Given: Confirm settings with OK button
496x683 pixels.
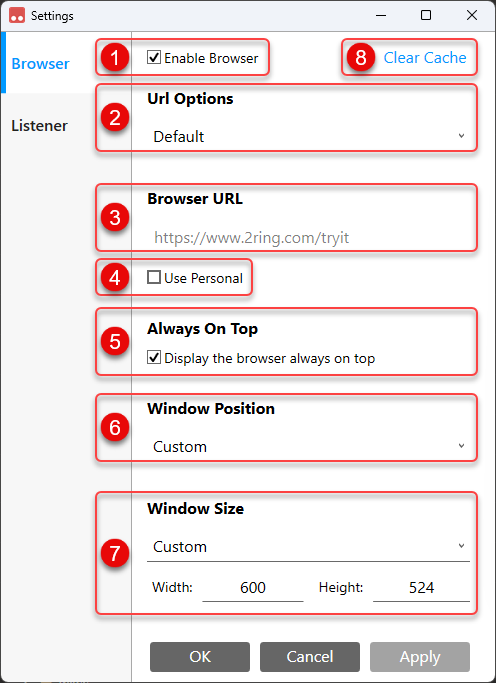Looking at the screenshot, I should coord(200,656).
